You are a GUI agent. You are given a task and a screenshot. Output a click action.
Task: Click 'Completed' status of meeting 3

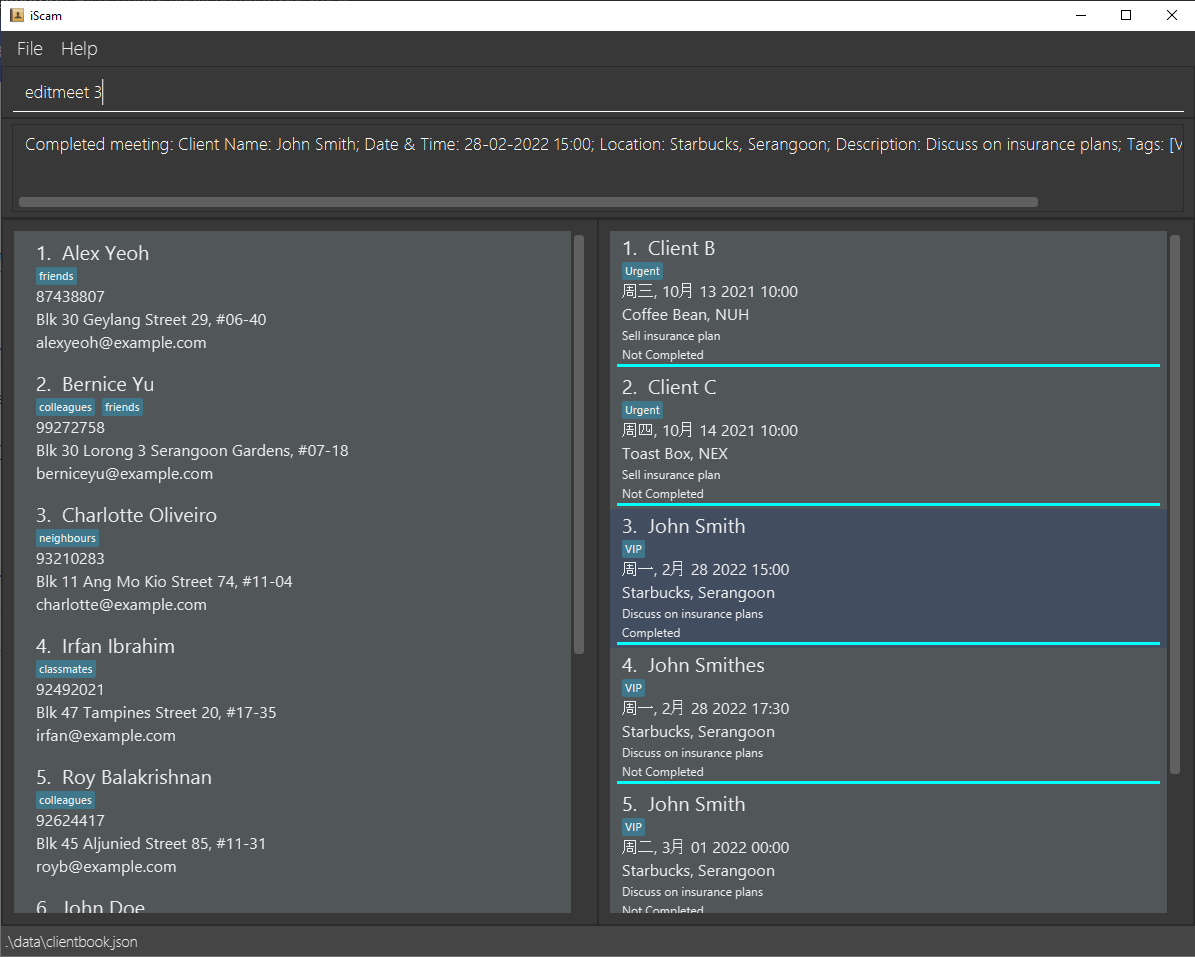pos(651,633)
